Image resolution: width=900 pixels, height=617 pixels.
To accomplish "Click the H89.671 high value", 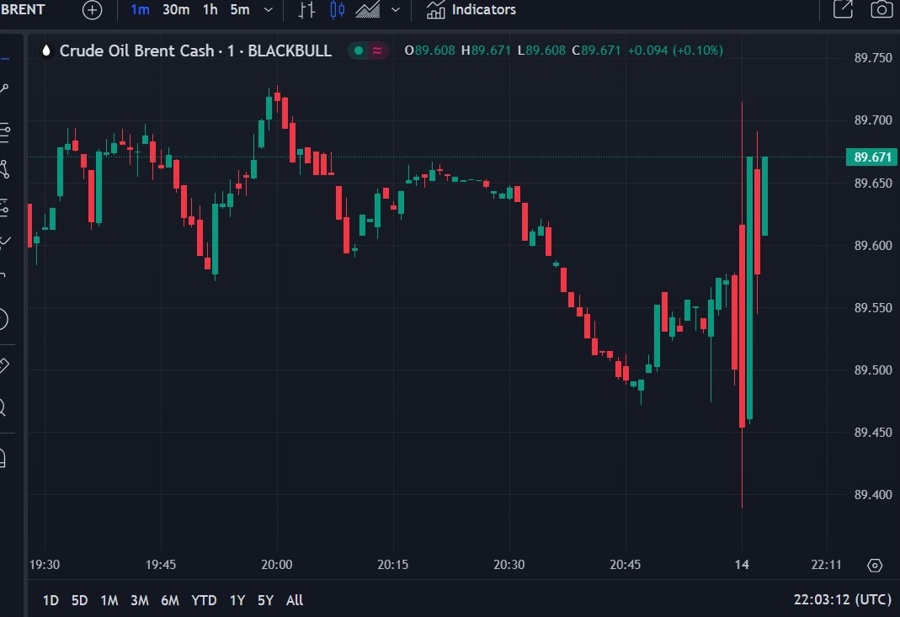I will point(486,51).
